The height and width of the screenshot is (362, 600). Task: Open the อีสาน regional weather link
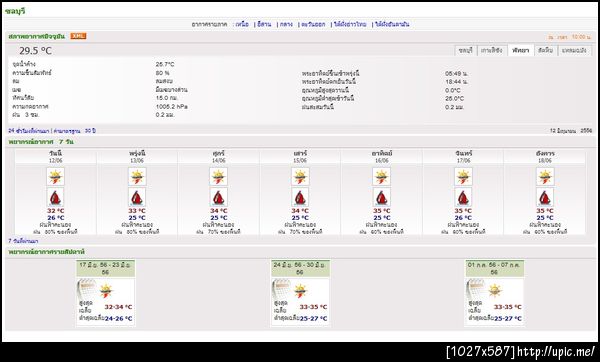(x=264, y=24)
